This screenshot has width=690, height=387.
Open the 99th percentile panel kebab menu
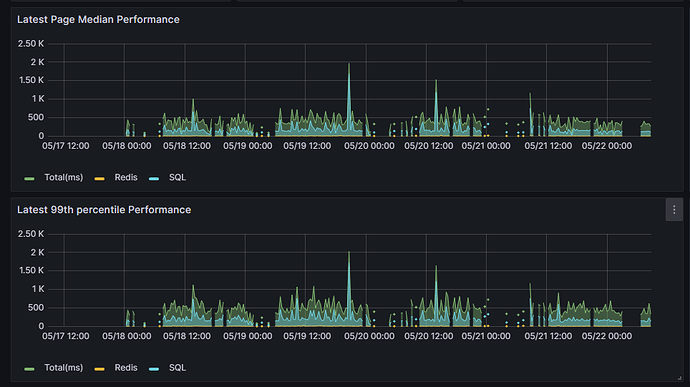(x=674, y=210)
